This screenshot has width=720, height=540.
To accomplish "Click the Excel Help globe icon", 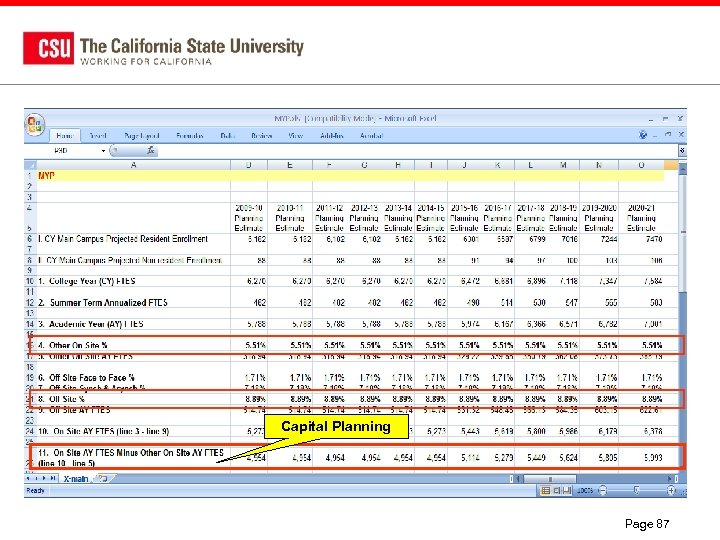I will tap(643, 135).
